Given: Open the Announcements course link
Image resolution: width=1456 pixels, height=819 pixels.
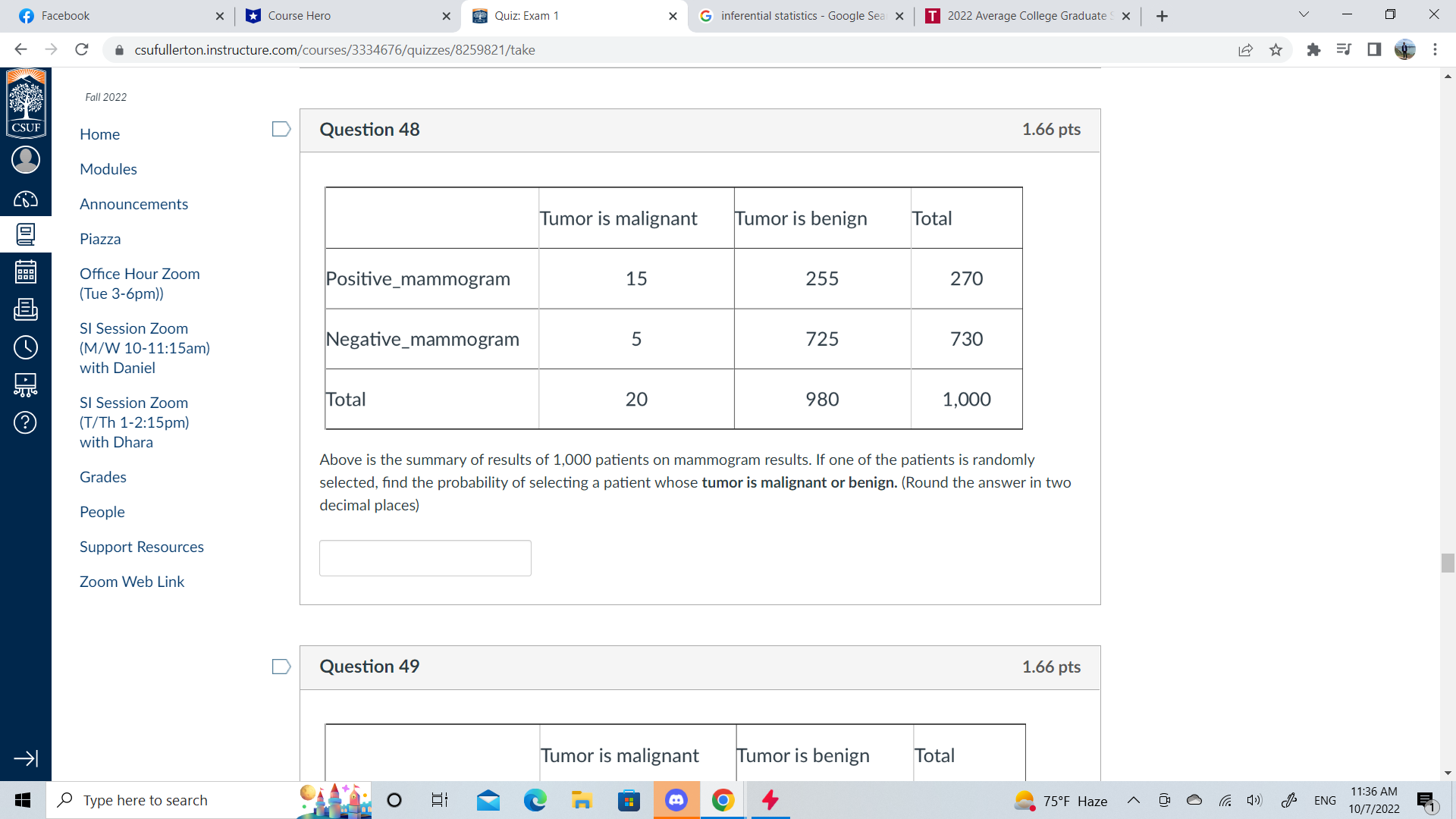Looking at the screenshot, I should click(133, 204).
